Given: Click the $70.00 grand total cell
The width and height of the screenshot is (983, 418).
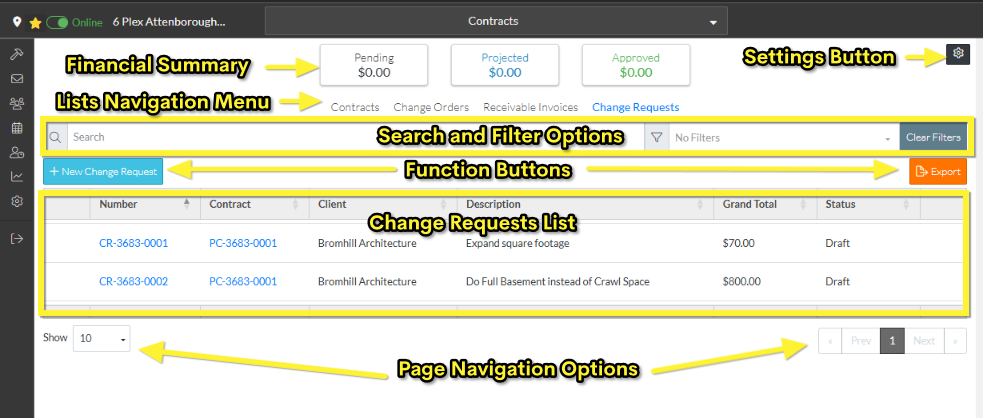Looking at the screenshot, I should (738, 243).
